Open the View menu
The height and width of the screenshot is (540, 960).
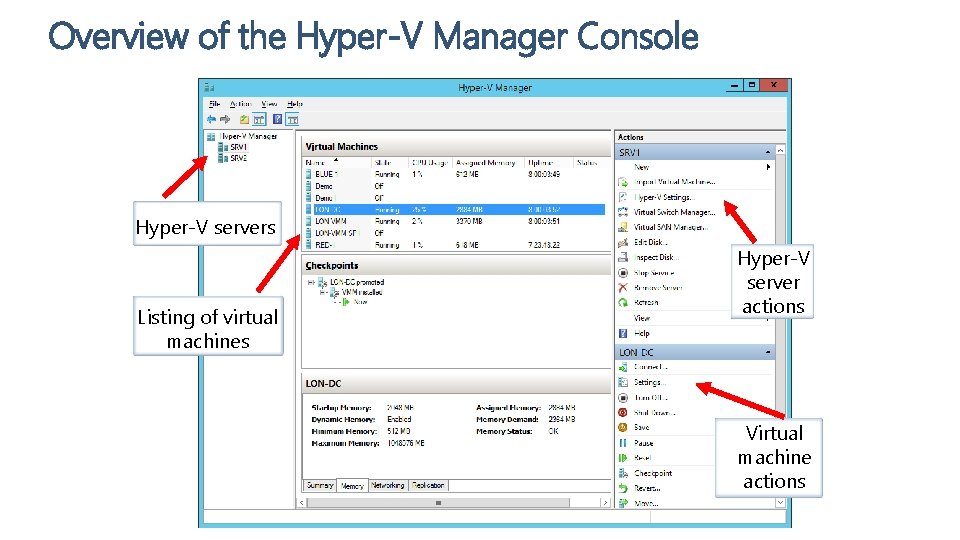[x=269, y=104]
